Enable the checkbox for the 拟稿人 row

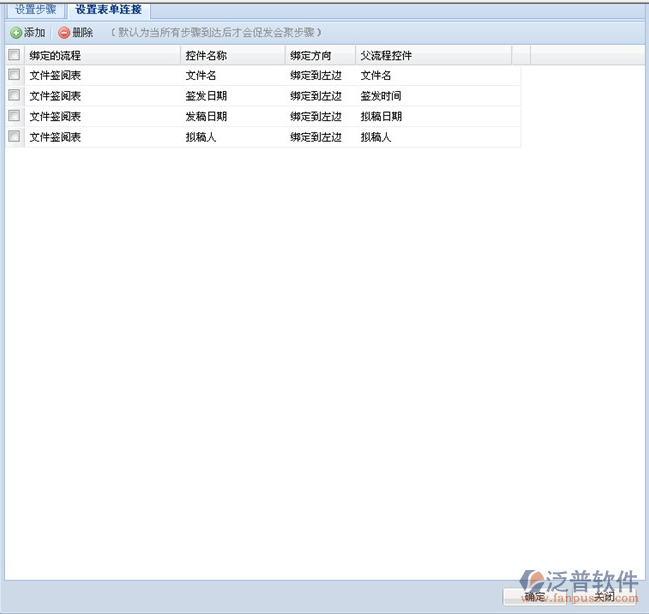14,137
